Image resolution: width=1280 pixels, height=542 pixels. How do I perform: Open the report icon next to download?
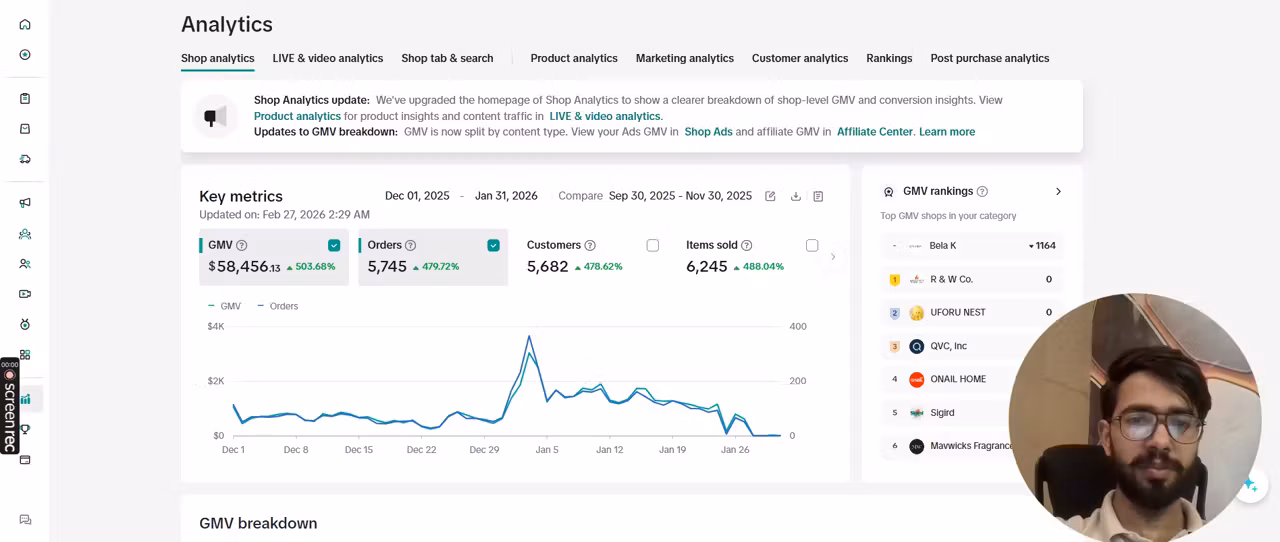point(818,196)
